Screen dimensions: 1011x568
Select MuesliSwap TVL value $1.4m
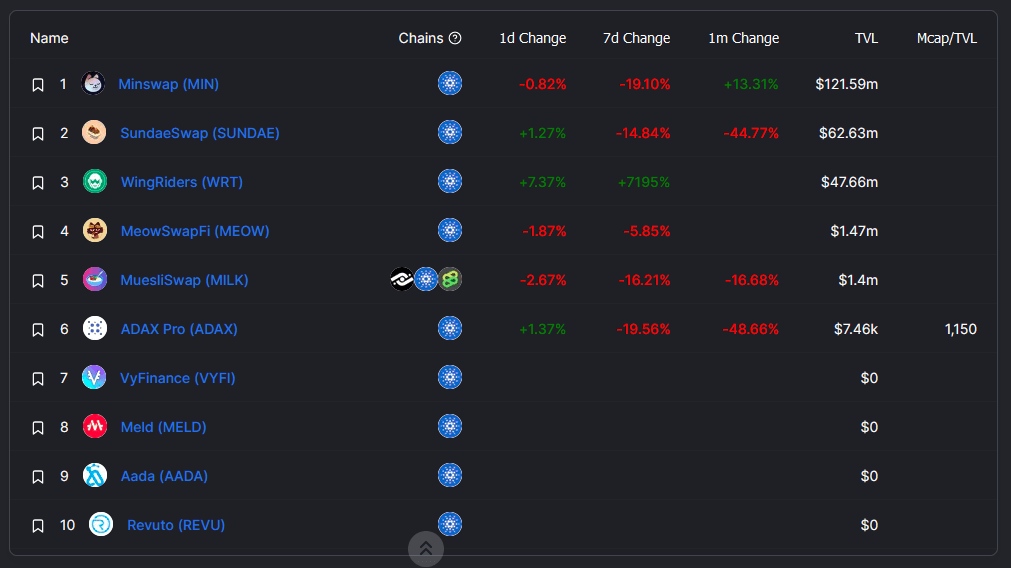tap(858, 280)
